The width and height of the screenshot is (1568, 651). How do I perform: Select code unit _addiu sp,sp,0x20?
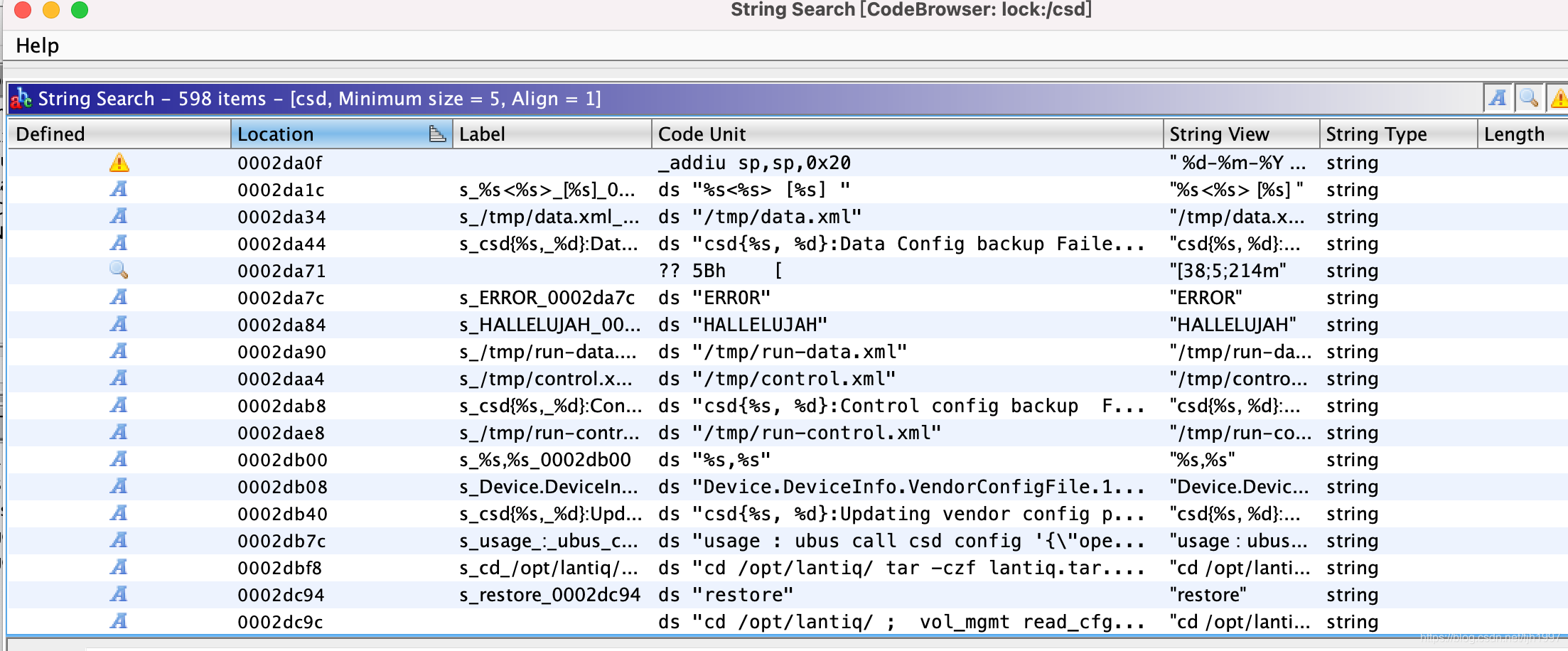pyautogui.click(x=754, y=163)
